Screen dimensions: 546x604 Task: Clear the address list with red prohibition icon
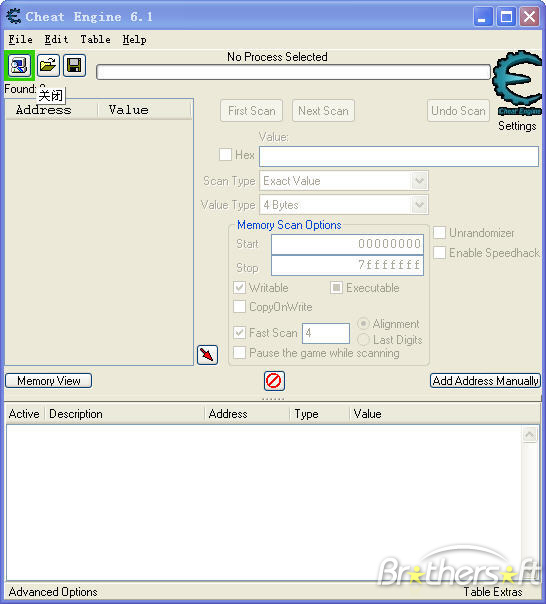tap(274, 381)
